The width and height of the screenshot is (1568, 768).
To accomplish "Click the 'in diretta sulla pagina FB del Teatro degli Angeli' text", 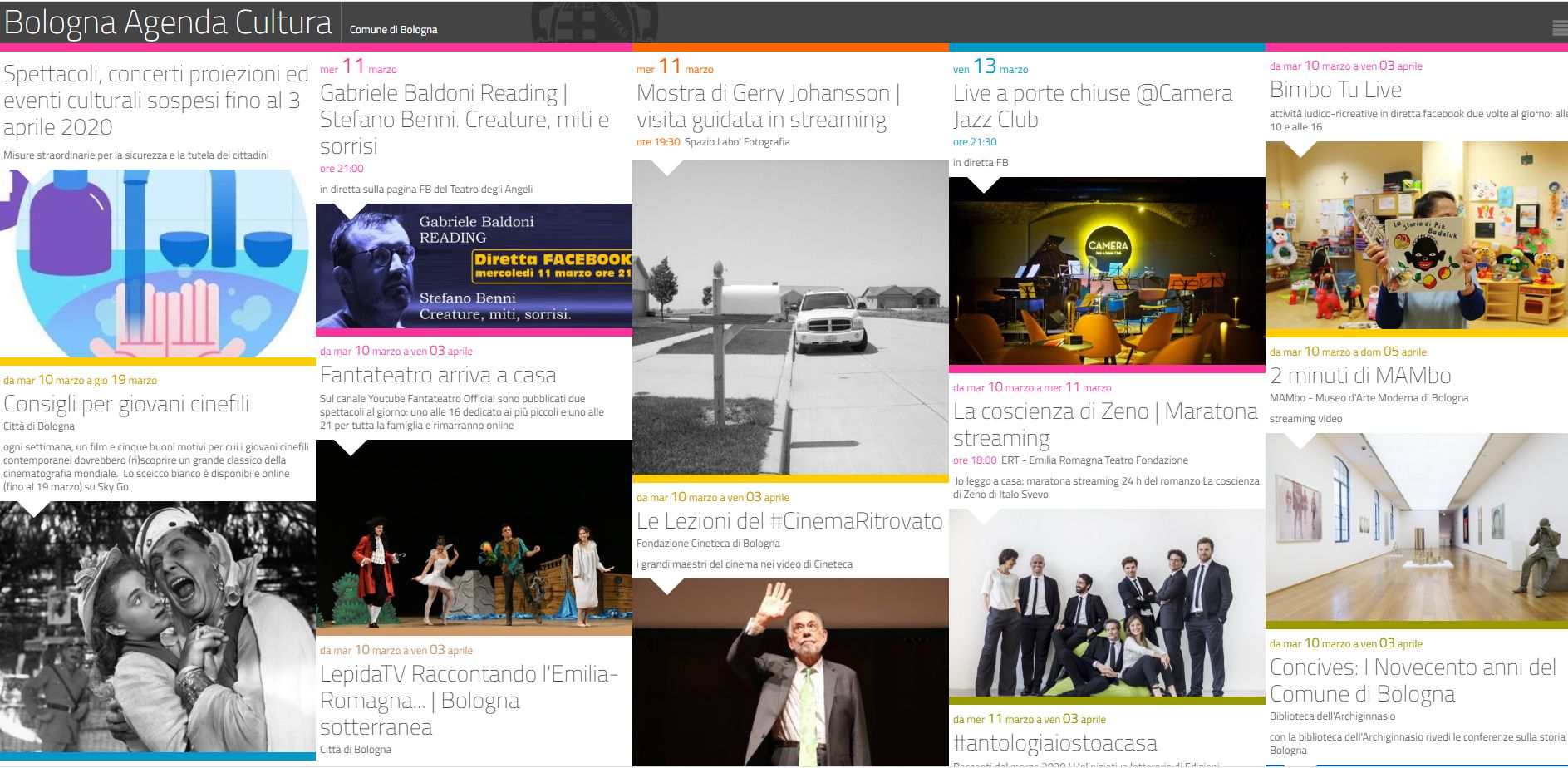I will click(x=426, y=190).
